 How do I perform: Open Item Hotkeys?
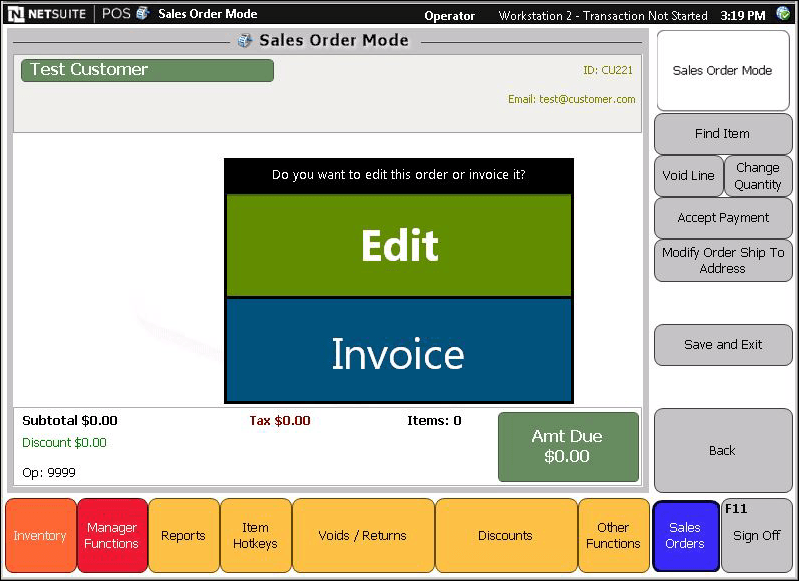tap(255, 536)
